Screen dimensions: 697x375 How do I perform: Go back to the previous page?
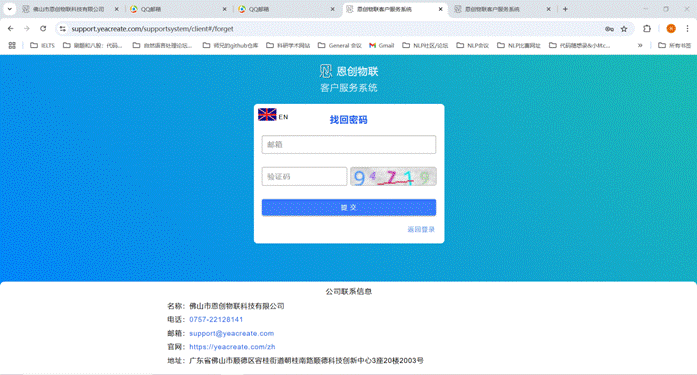(x=11, y=28)
